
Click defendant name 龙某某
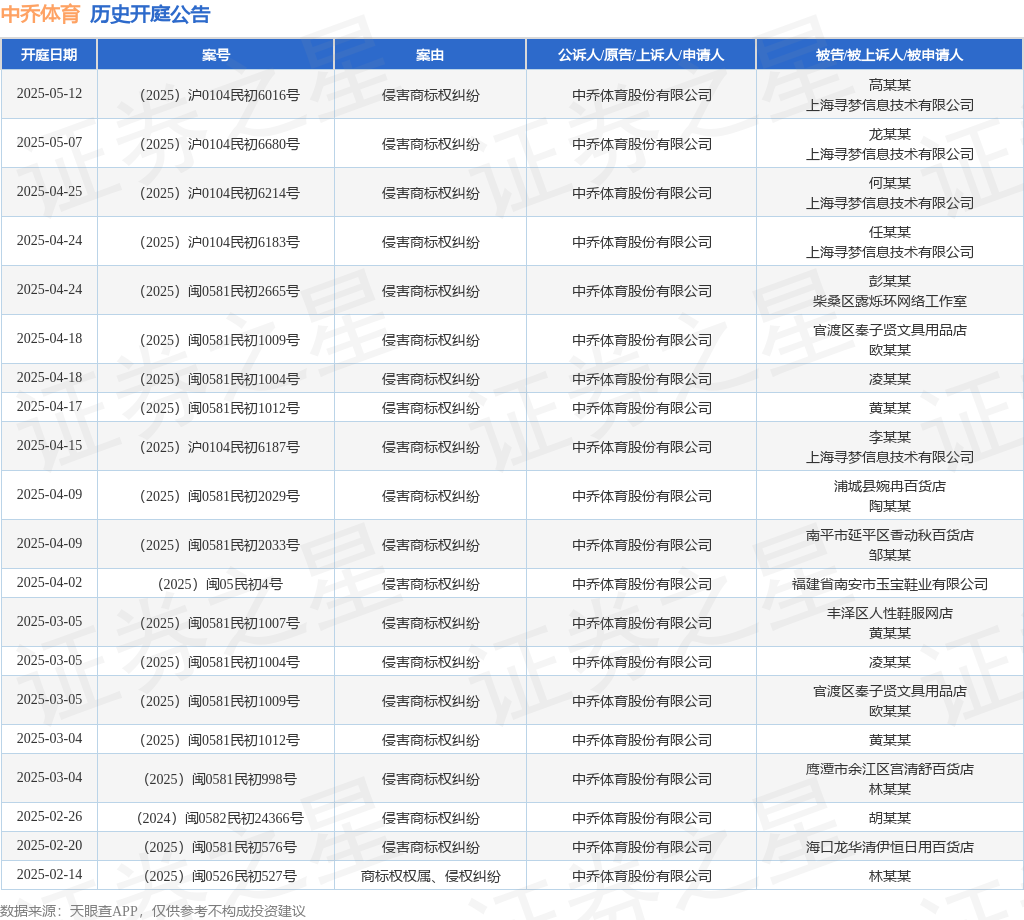pyautogui.click(x=889, y=134)
